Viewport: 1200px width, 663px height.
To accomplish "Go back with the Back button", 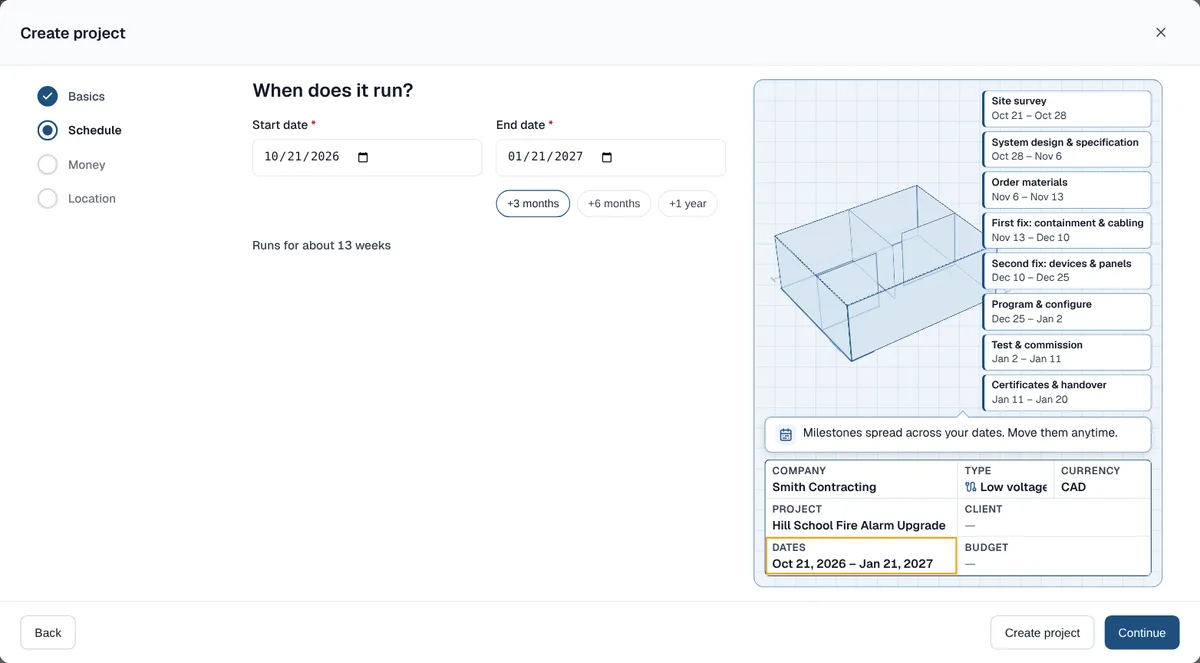I will [x=48, y=632].
